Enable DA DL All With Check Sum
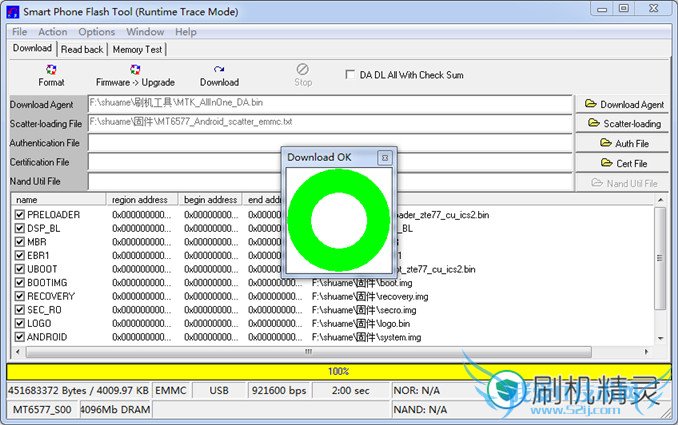Image resolution: width=678 pixels, height=425 pixels. [x=350, y=75]
